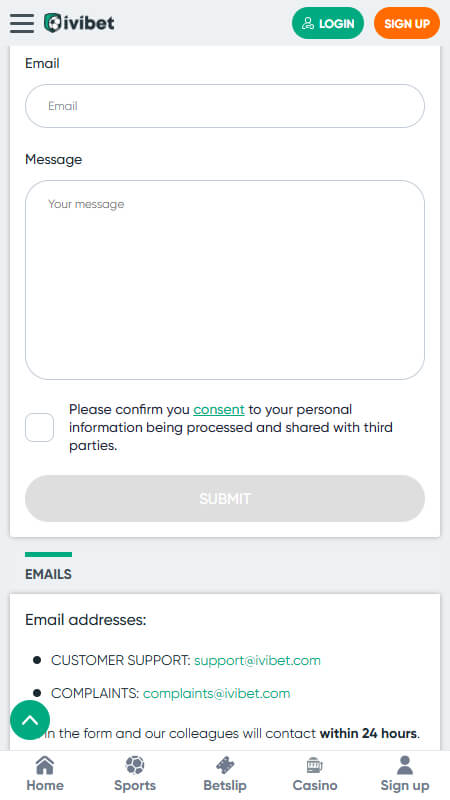
Task: Click the ivibet shield logo
Action: click(x=53, y=23)
